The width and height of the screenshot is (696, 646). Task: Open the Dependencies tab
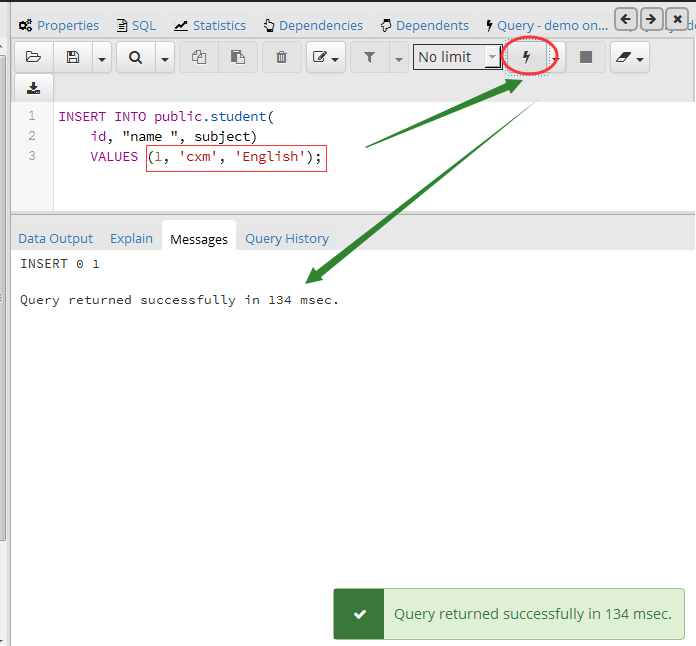(x=313, y=25)
